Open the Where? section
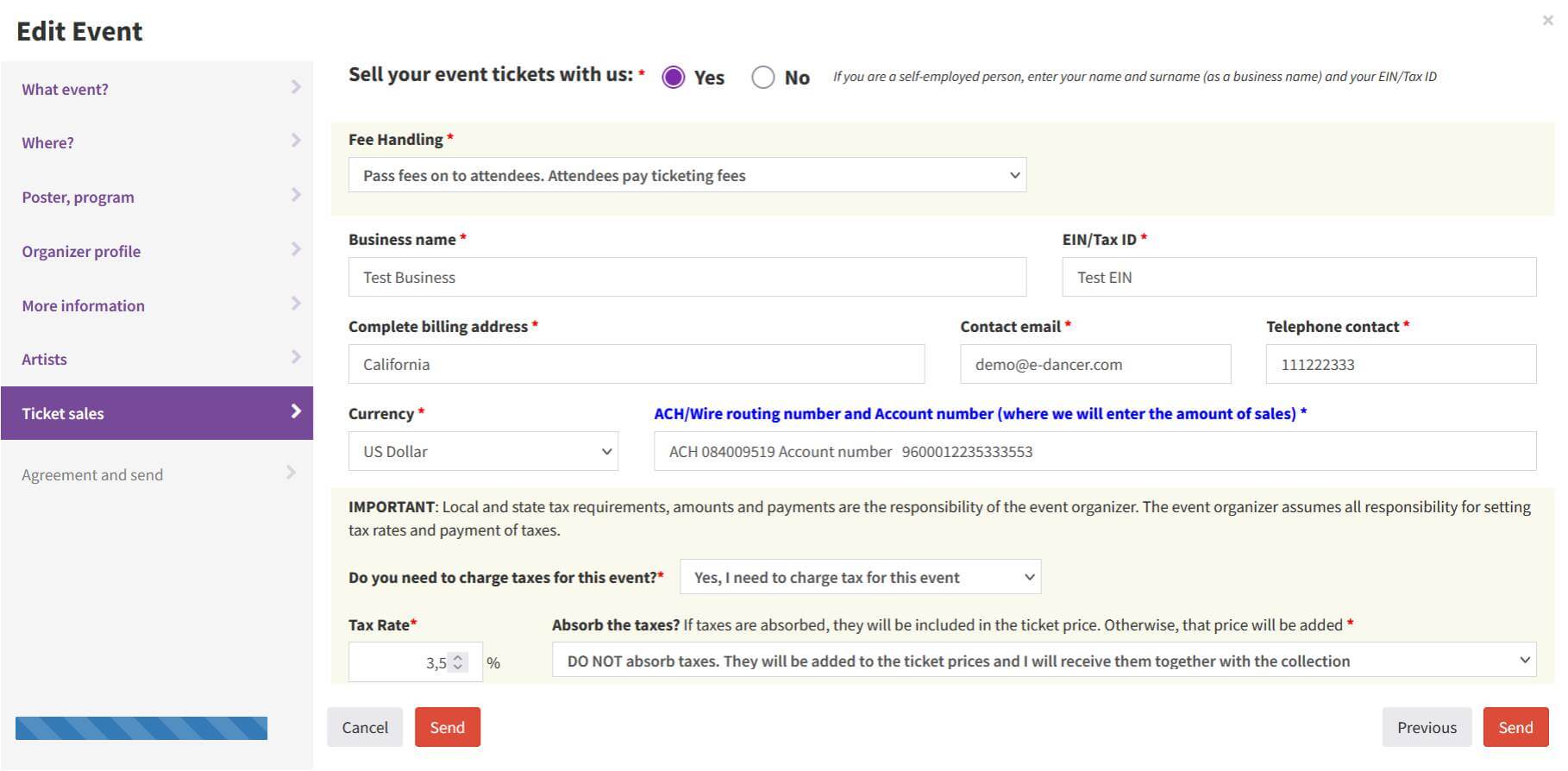This screenshot has height=771, width=1568. 157,142
